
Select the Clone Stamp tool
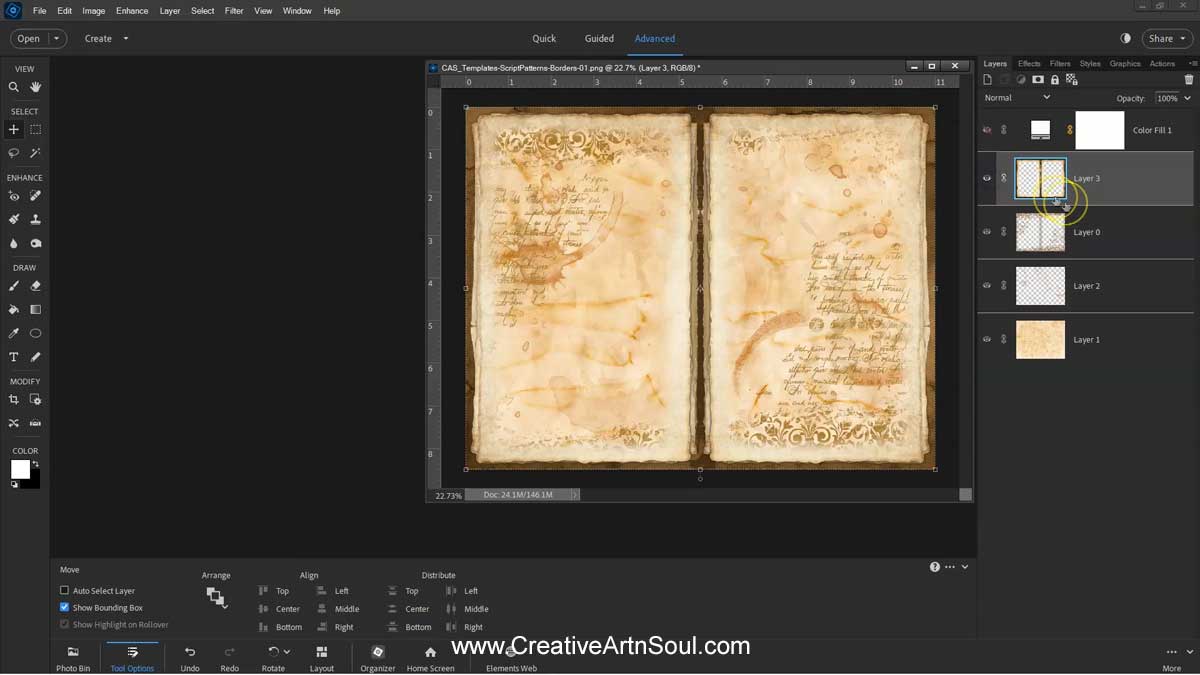[35, 219]
